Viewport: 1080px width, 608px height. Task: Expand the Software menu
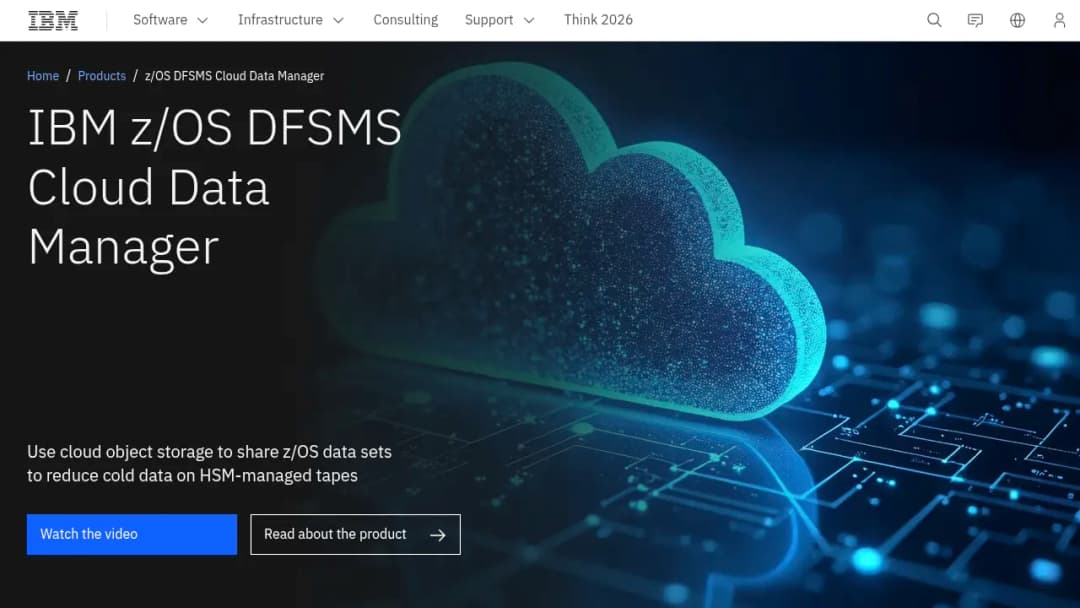[170, 20]
